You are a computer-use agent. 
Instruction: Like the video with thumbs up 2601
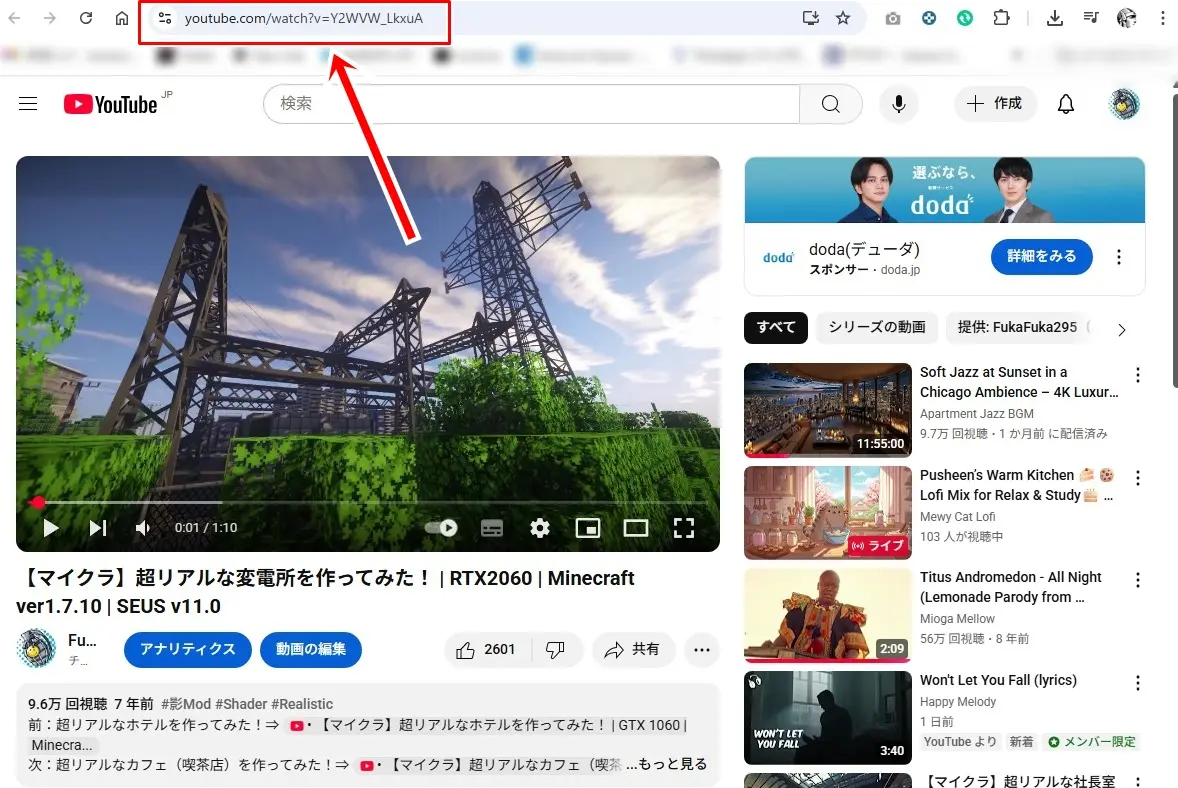[x=487, y=650]
